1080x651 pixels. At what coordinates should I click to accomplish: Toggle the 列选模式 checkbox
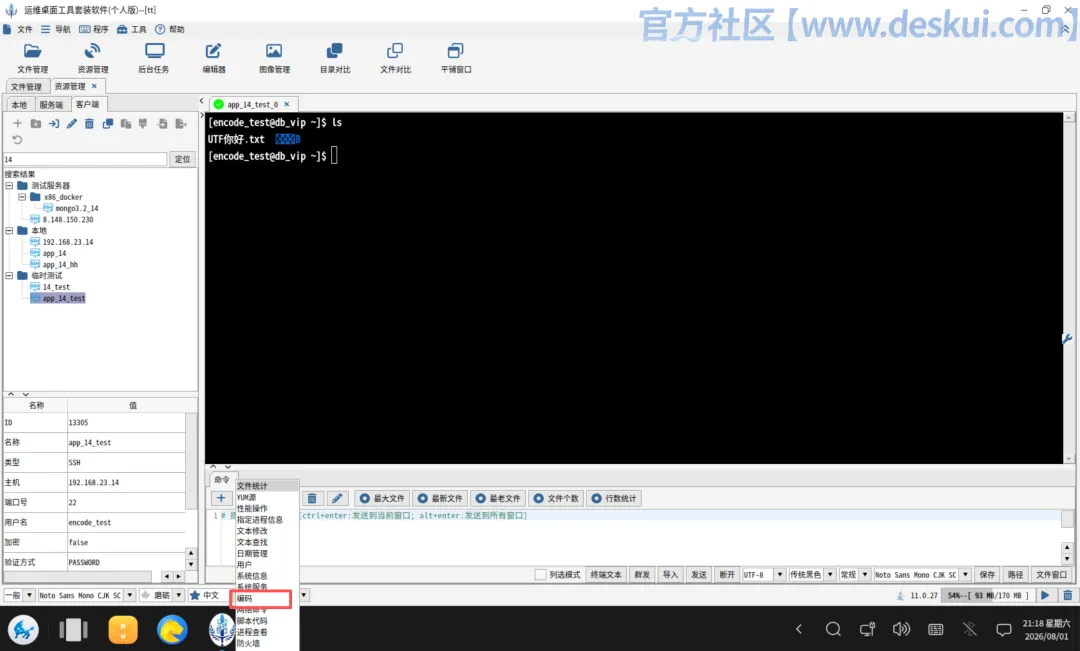[x=541, y=575]
